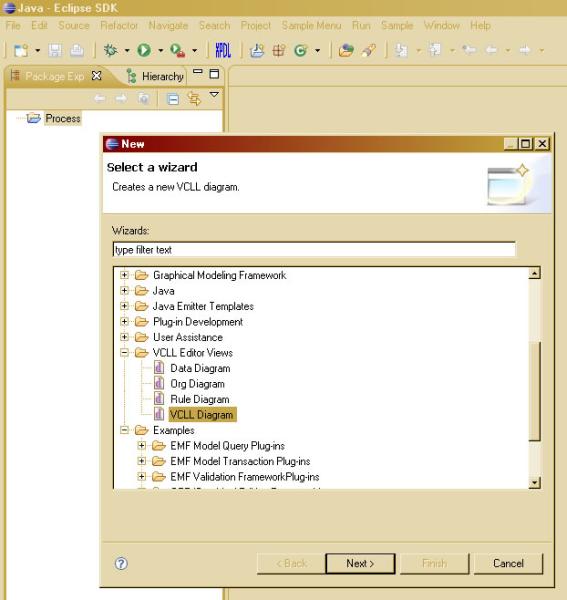Image resolution: width=567 pixels, height=600 pixels.
Task: Expand the Java wizard folder
Action: [x=124, y=290]
